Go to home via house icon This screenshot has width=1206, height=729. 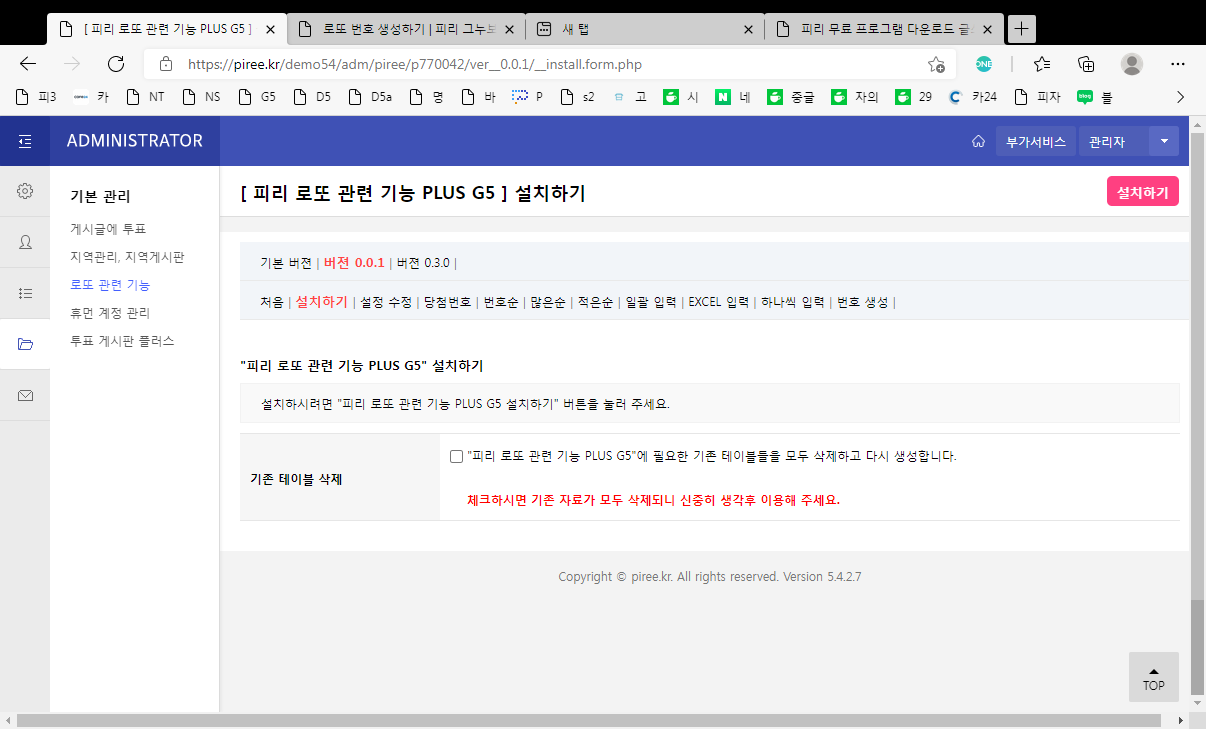978,142
